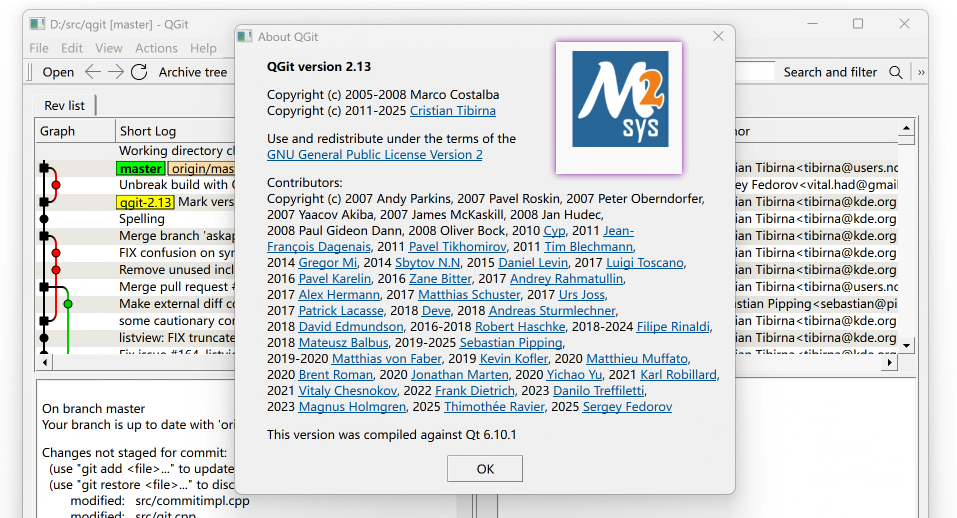
Task: Open the File menu
Action: click(38, 48)
